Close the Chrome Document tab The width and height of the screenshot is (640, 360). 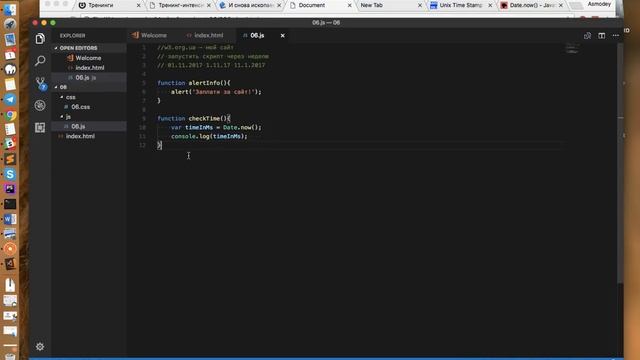349,5
